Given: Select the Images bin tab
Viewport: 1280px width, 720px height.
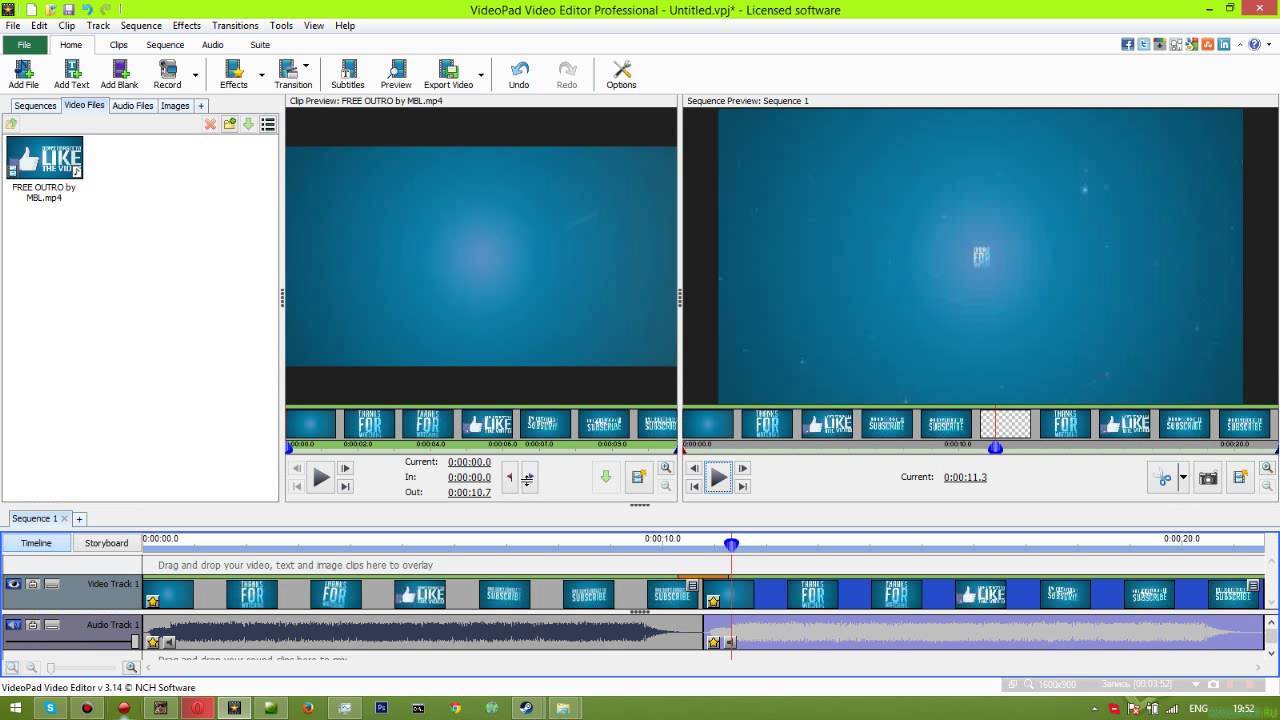Looking at the screenshot, I should tap(175, 105).
